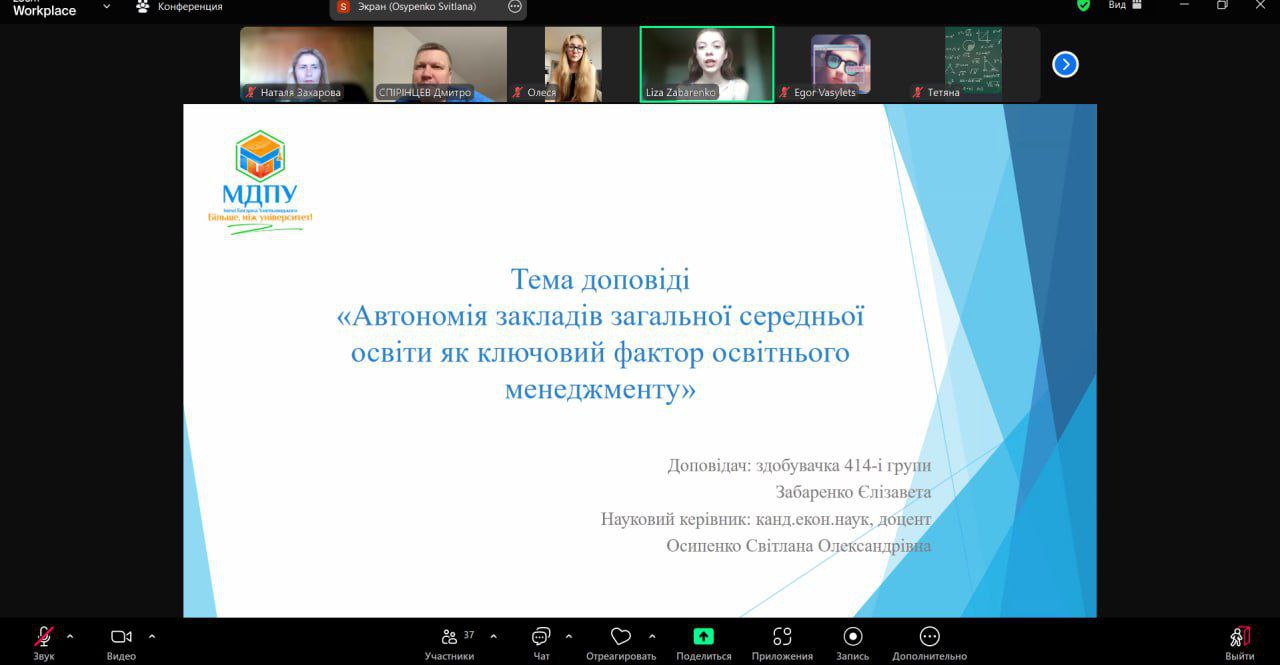Click the green Поделиться share screen icon
Screen dimensions: 1280x665
click(703, 637)
